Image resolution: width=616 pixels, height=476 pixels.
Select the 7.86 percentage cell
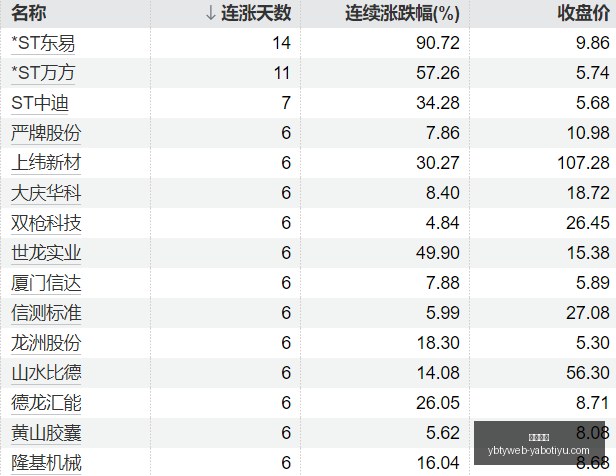[443, 133]
